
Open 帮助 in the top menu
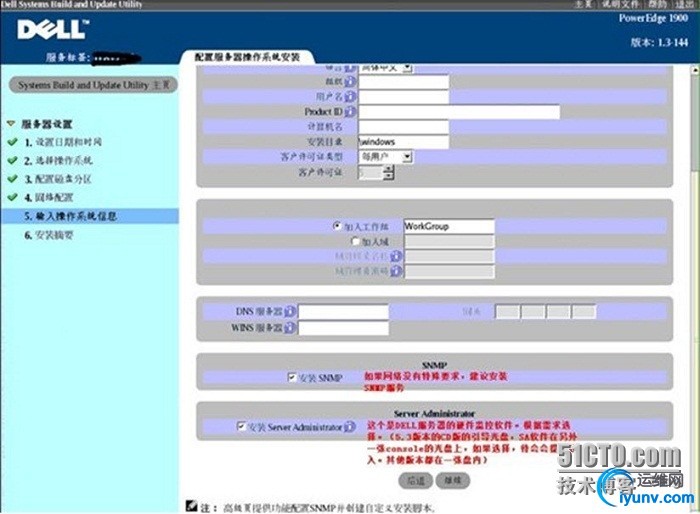(x=658, y=4)
